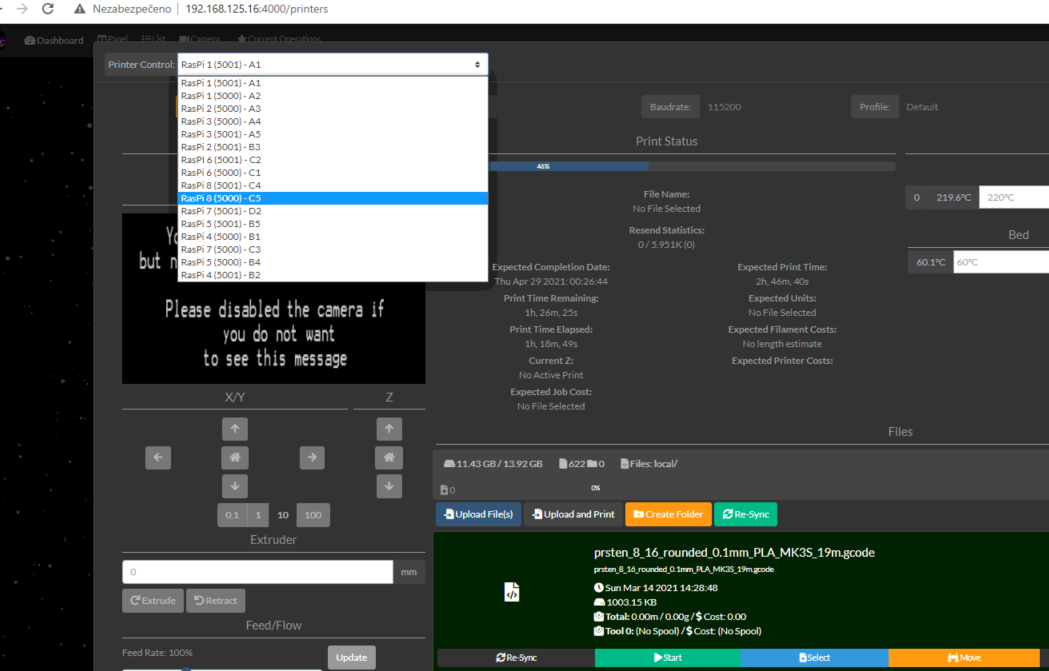Click the extruder length mm field

coord(258,572)
